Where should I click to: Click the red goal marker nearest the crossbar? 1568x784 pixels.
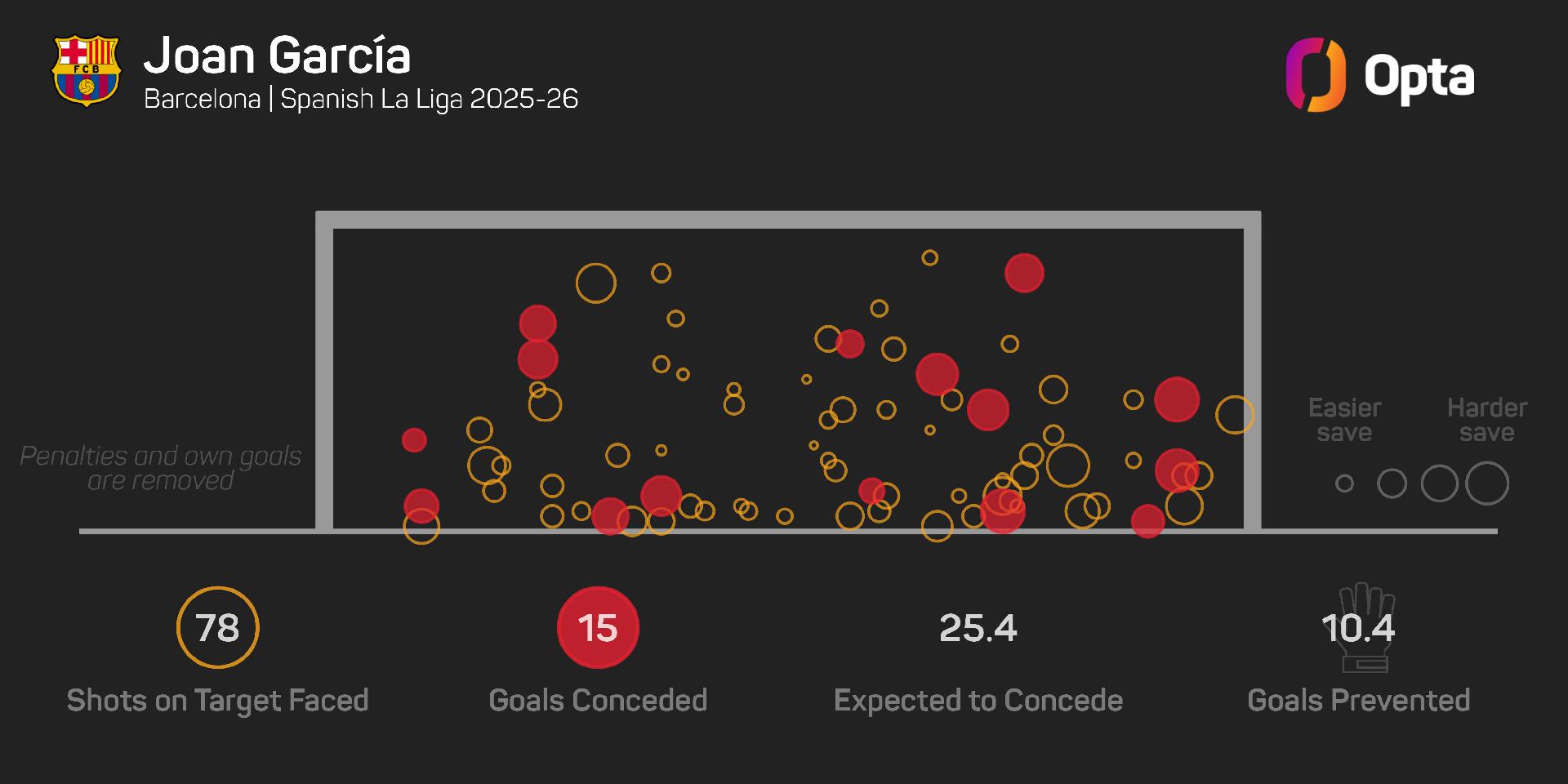1024,273
